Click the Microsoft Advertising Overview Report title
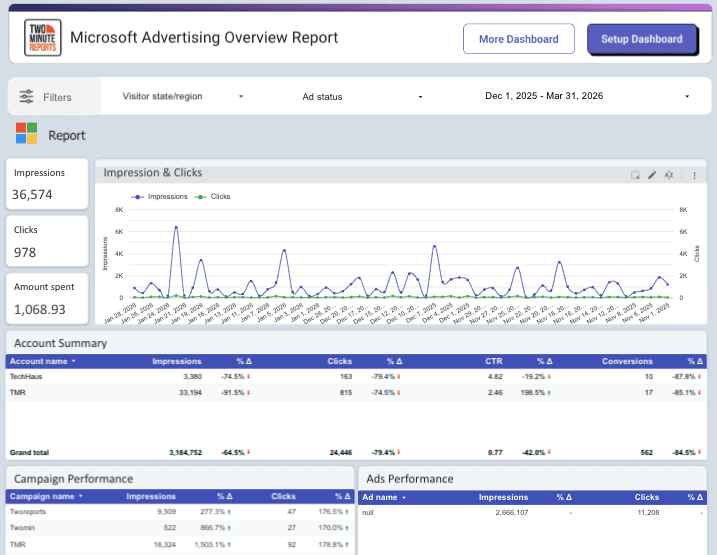Screen dimensions: 717x555 [204, 37]
